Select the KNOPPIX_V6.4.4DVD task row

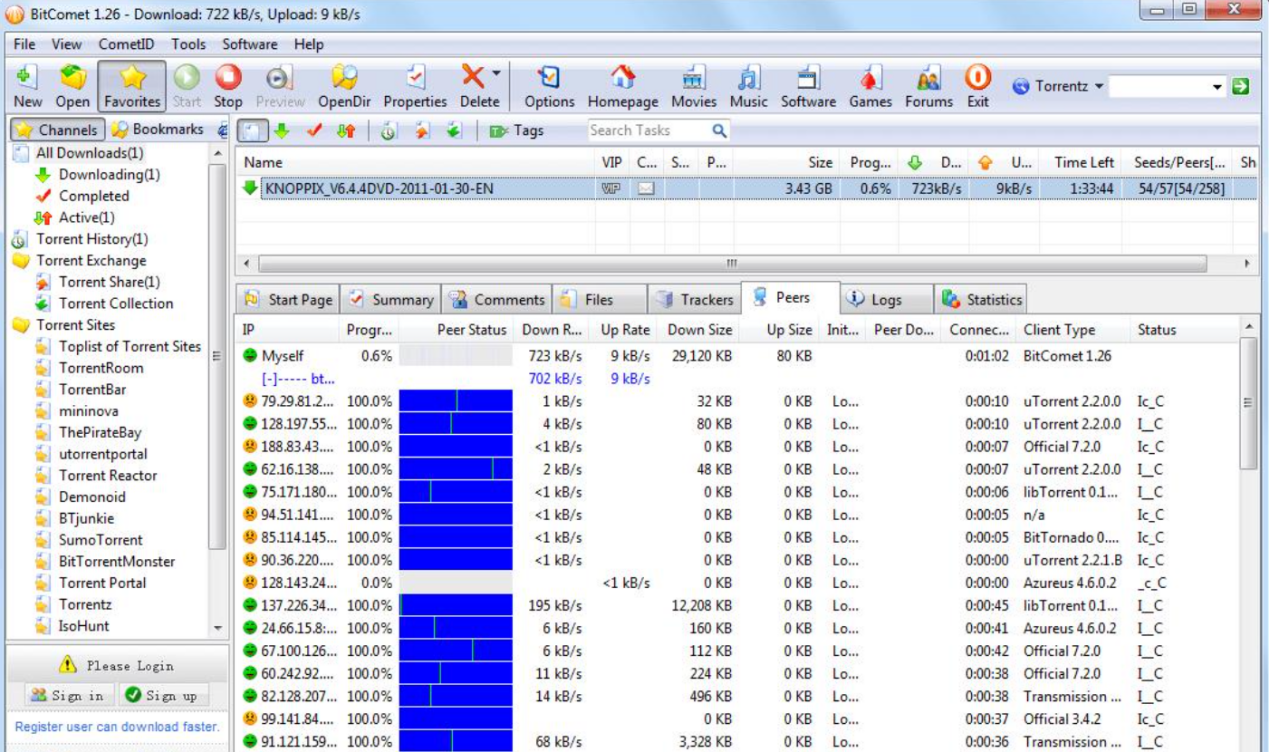746,188
